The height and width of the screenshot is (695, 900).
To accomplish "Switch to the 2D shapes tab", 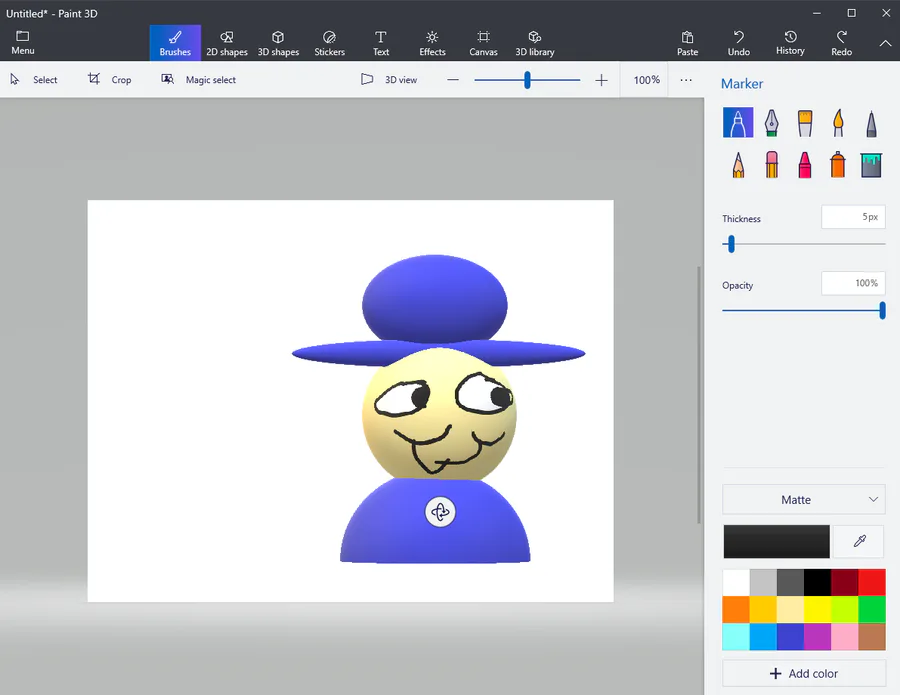I will click(227, 43).
